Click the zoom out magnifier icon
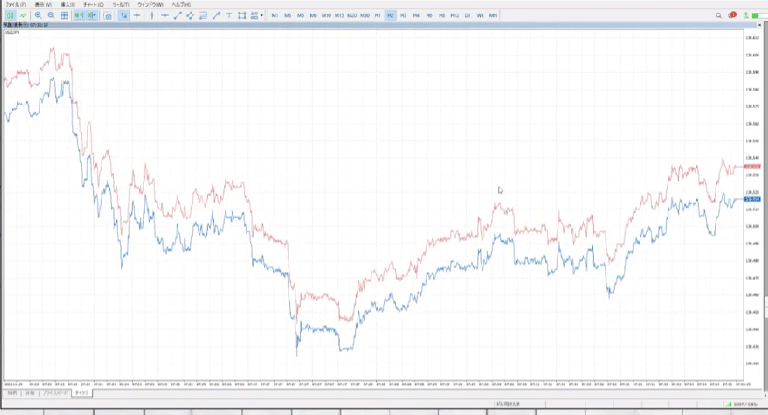 click(x=51, y=16)
